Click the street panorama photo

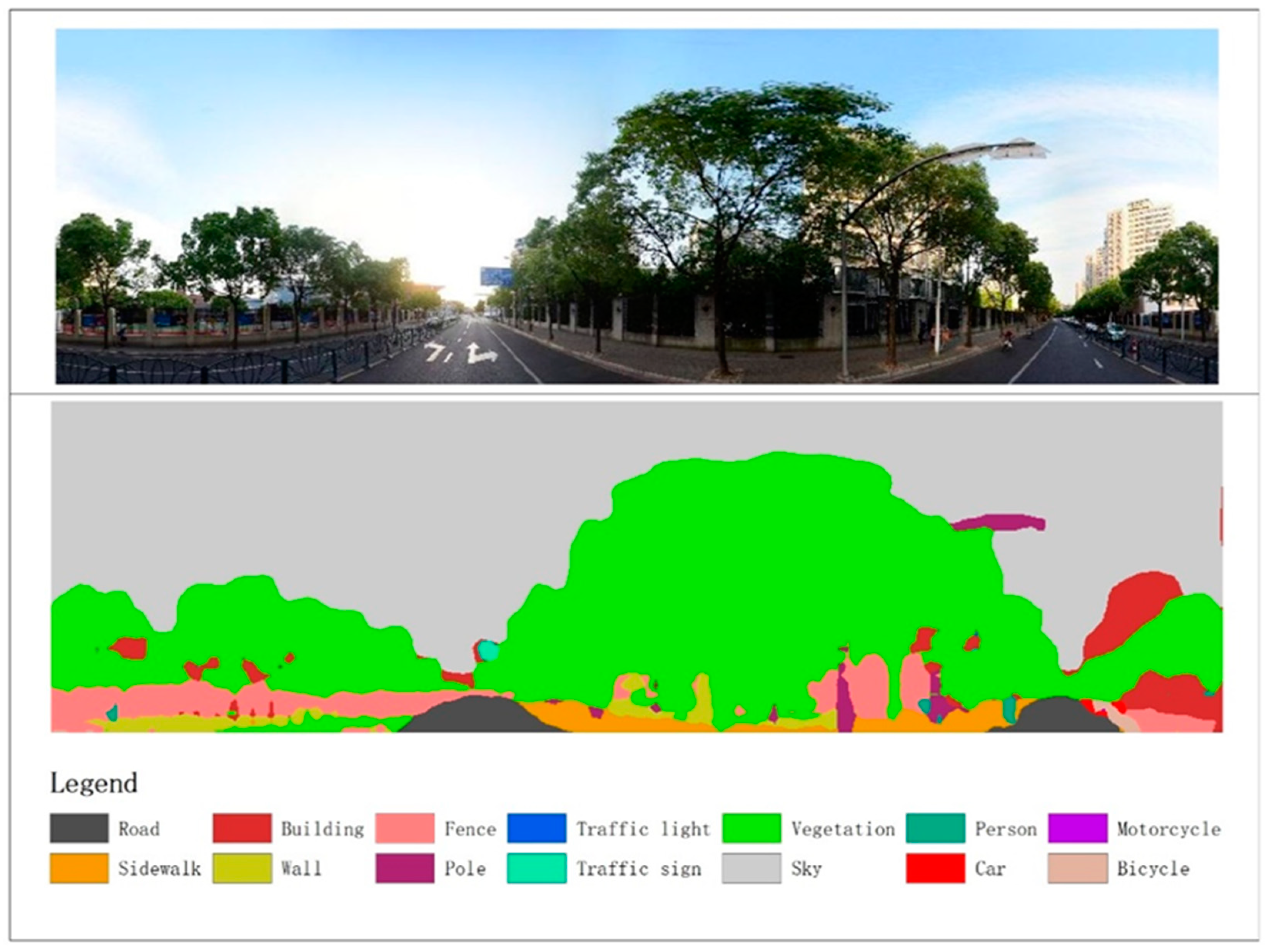pos(637,207)
